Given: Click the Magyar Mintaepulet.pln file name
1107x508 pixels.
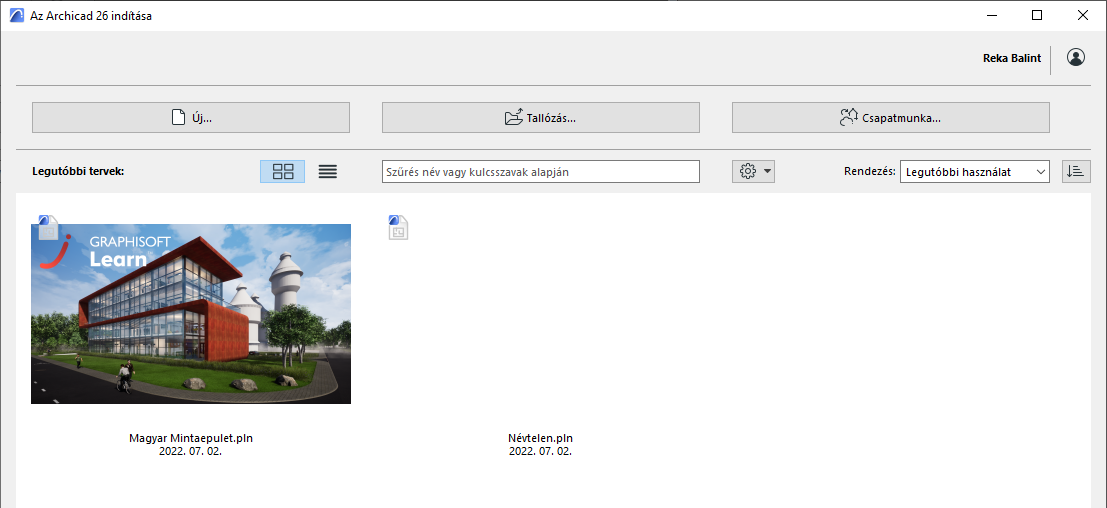Looking at the screenshot, I should coord(191,438).
